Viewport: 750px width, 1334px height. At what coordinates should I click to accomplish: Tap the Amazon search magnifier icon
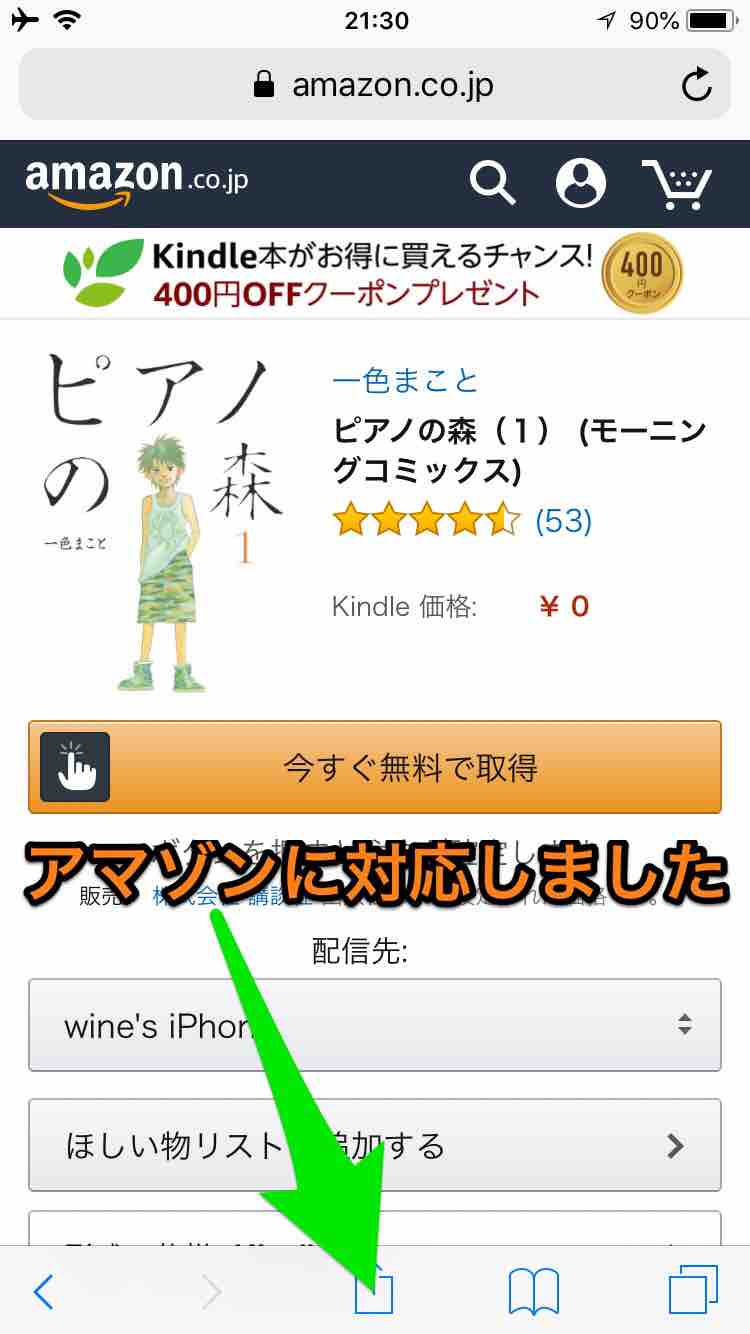[x=492, y=183]
